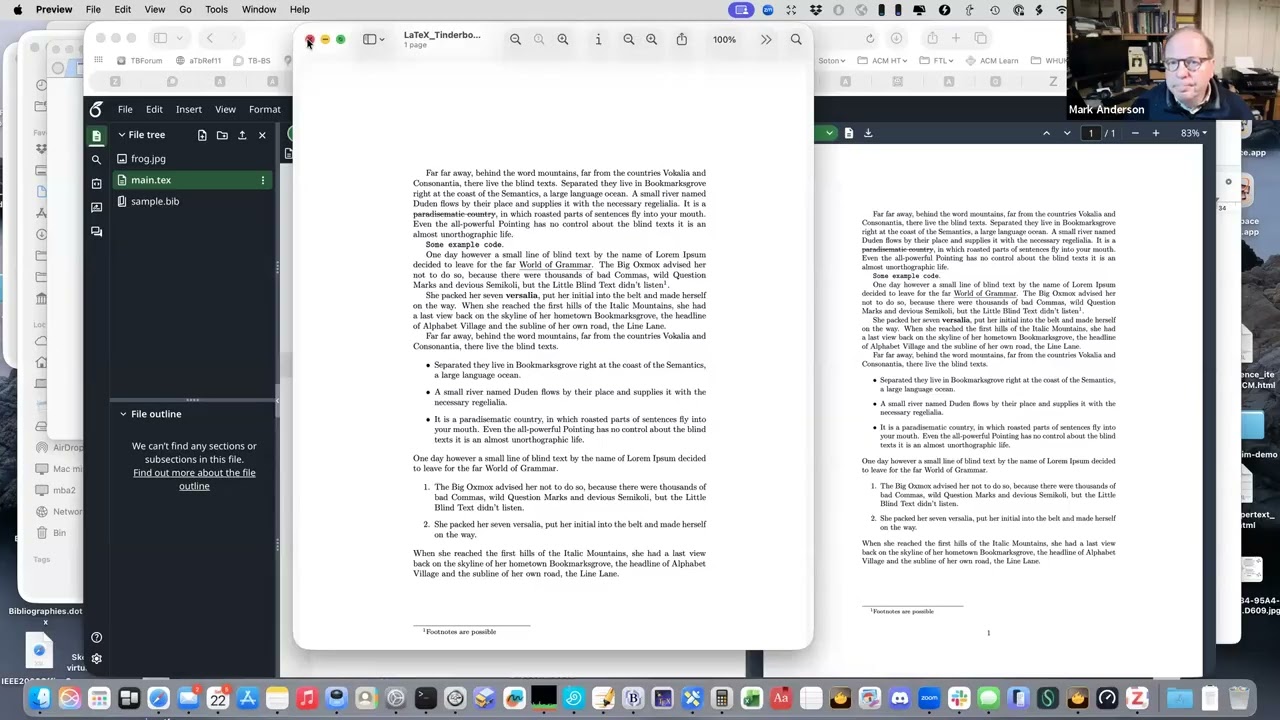This screenshot has width=1280, height=720.
Task: Show Safari downloads
Action: tap(896, 38)
